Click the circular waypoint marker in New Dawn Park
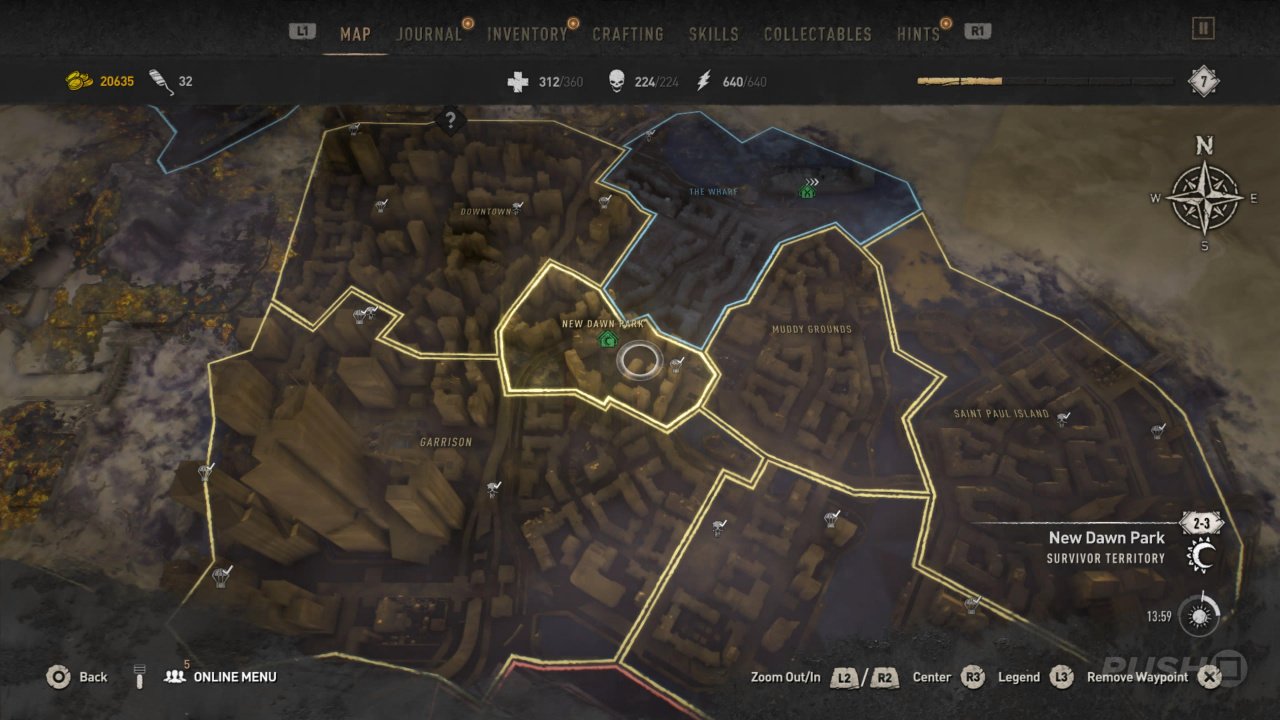This screenshot has width=1280, height=720. point(639,361)
